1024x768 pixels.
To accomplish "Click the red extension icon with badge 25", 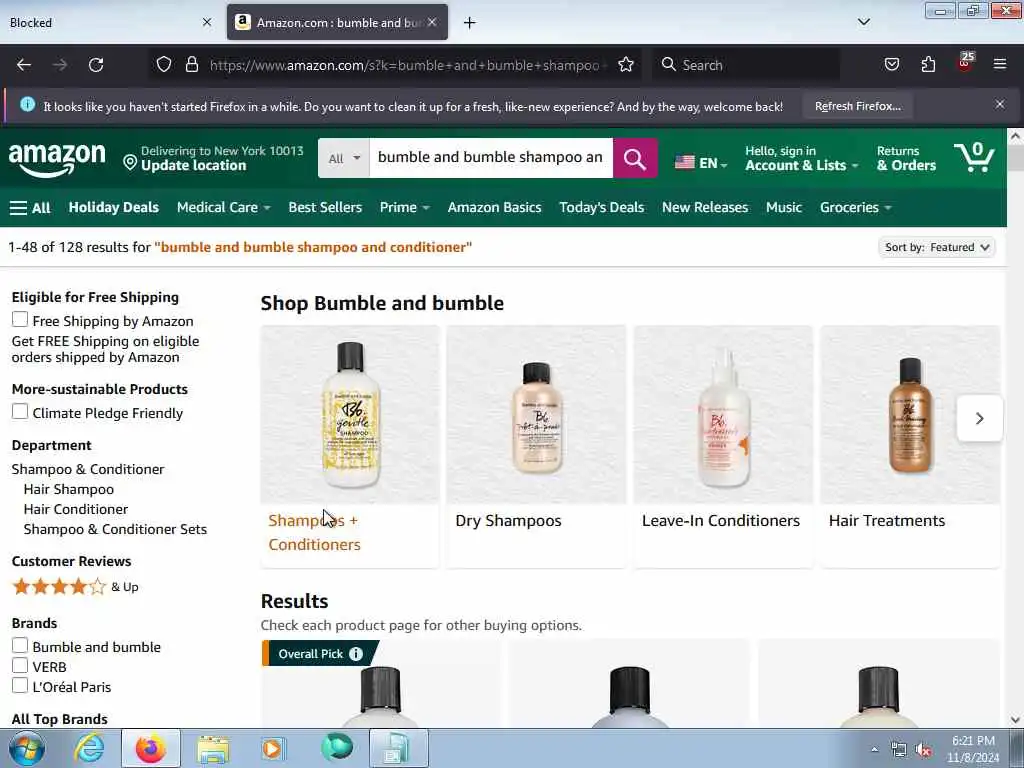I will 965,63.
